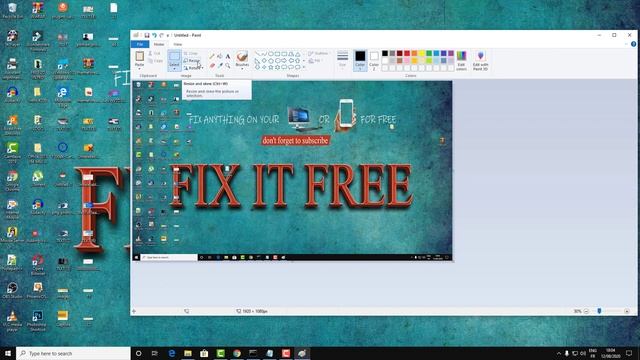Pick the Line shape
The image size is (640, 360).
click(x=257, y=53)
